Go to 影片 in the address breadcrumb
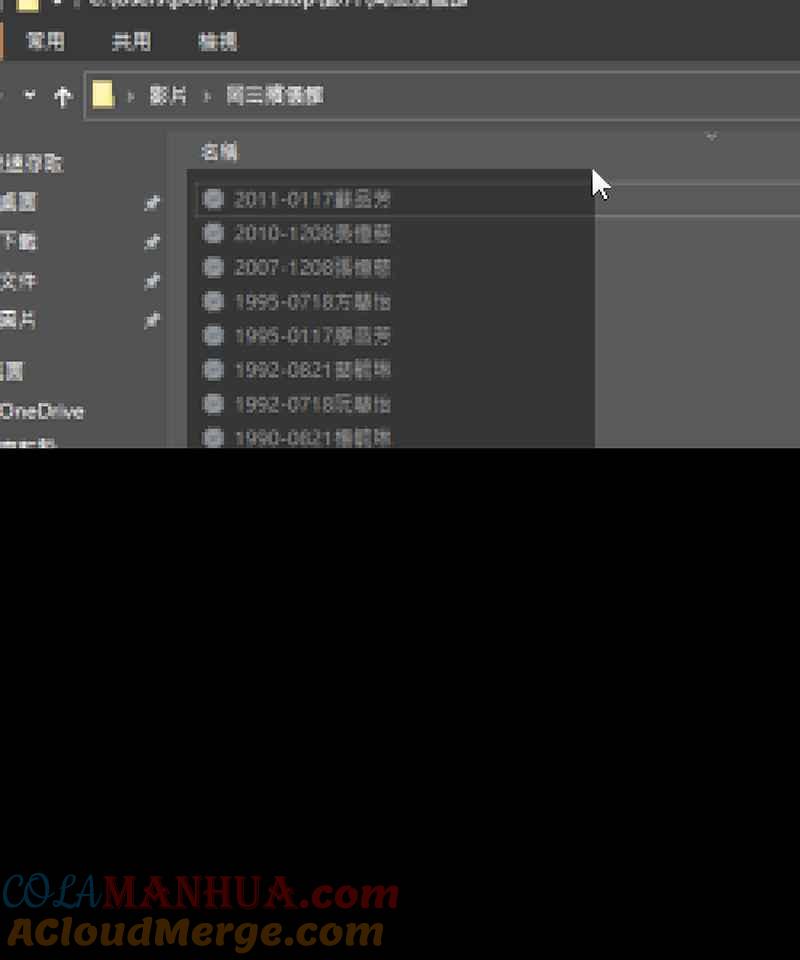The width and height of the screenshot is (800, 960). 168,97
